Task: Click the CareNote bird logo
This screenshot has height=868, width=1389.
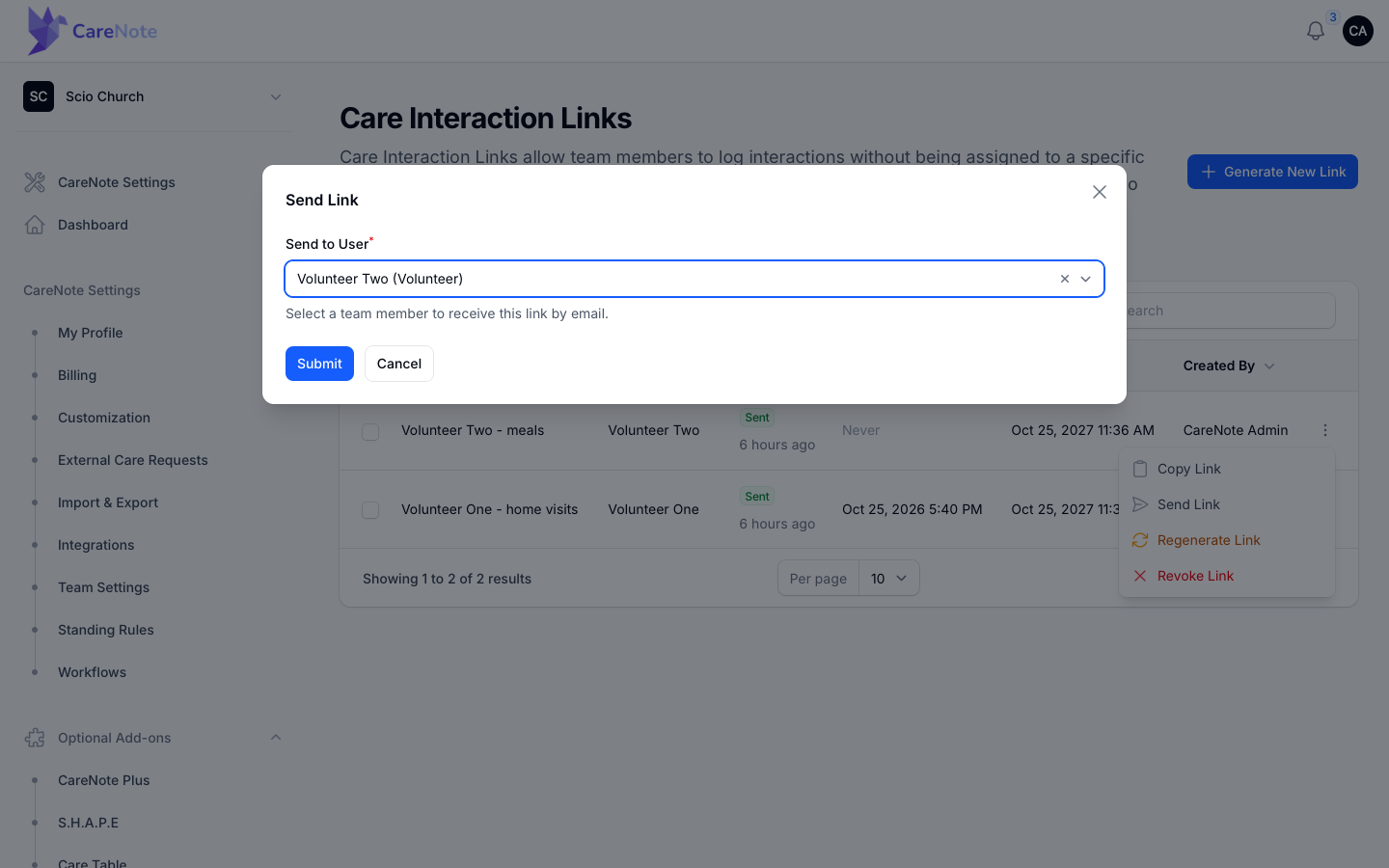Action: [46, 31]
